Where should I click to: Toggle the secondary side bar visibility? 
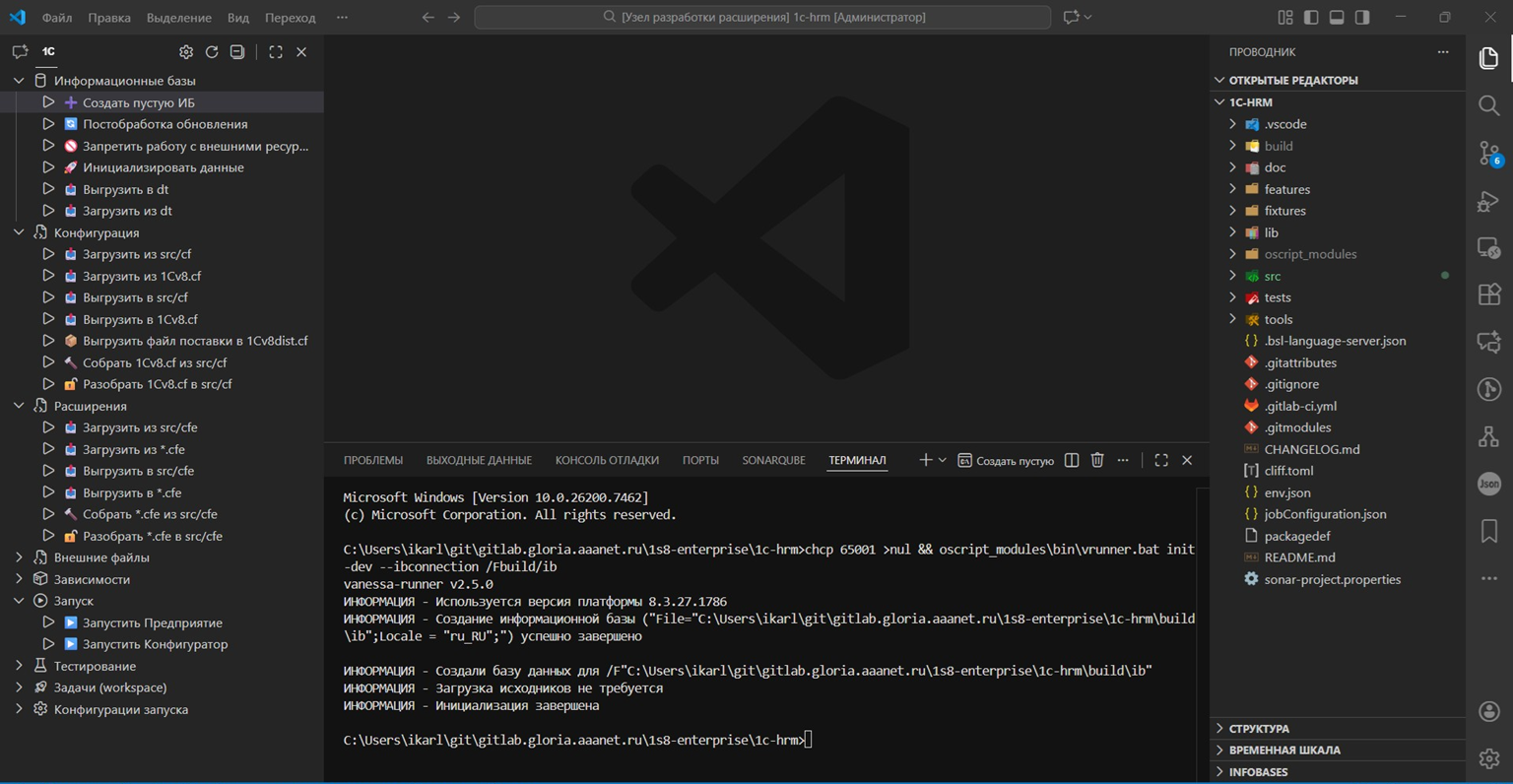(1362, 18)
